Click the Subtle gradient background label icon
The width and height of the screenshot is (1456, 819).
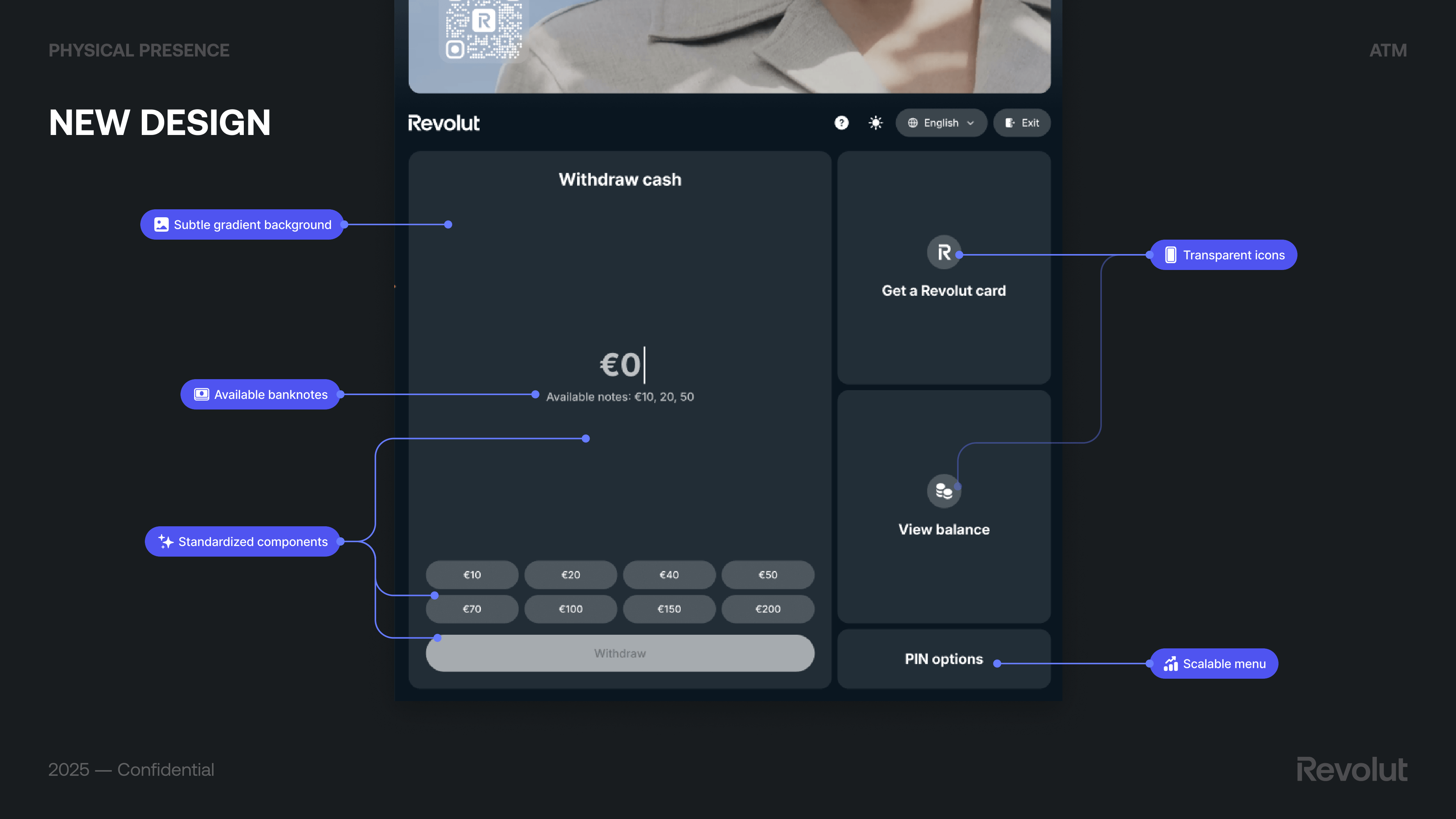coord(161,224)
